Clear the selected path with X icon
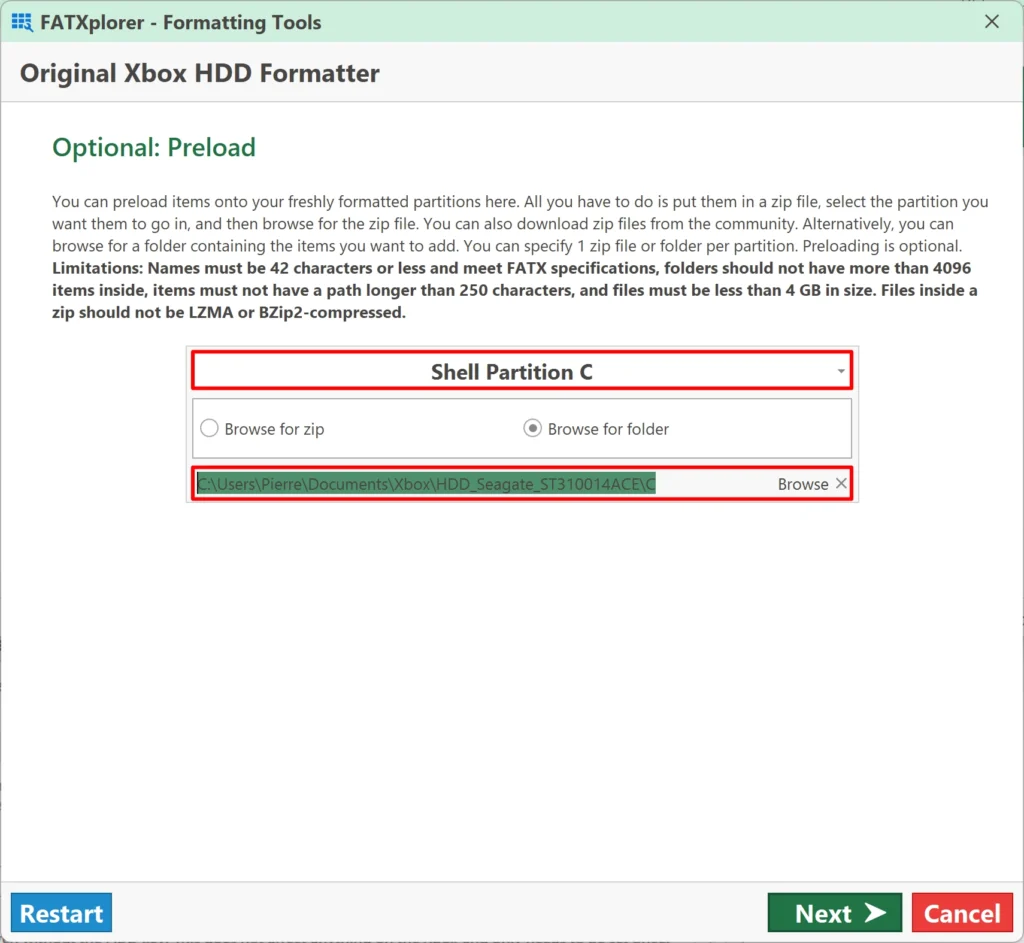The width and height of the screenshot is (1024, 943). pyautogui.click(x=841, y=483)
